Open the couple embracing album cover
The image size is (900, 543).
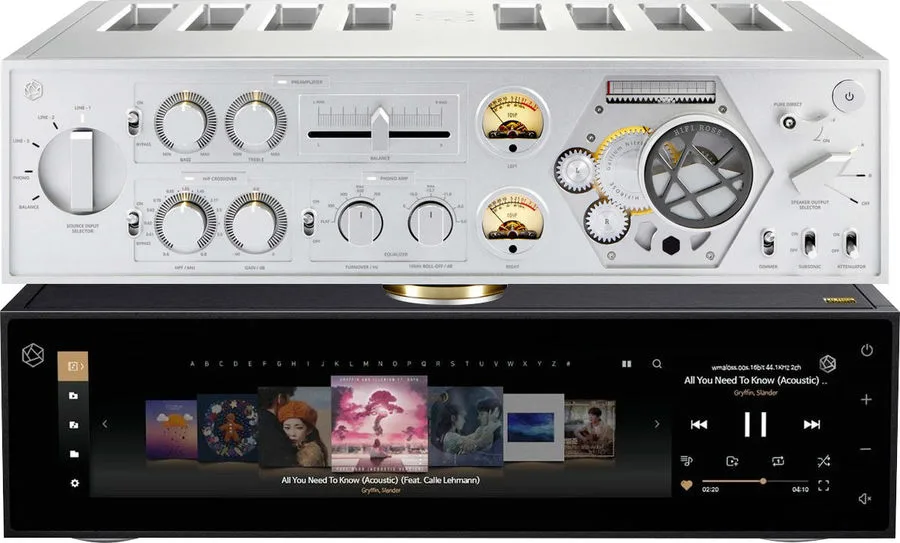465,426
